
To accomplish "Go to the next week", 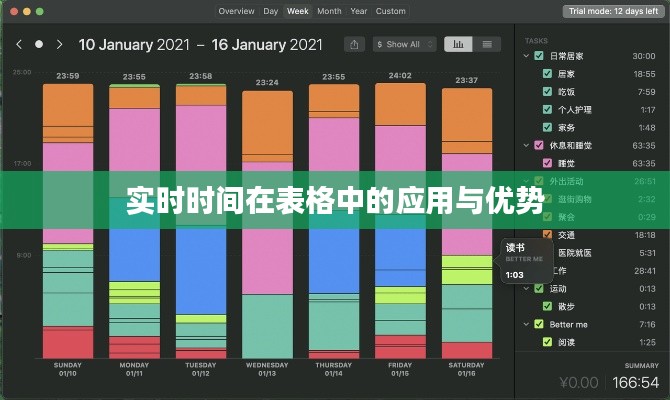I will click(60, 44).
